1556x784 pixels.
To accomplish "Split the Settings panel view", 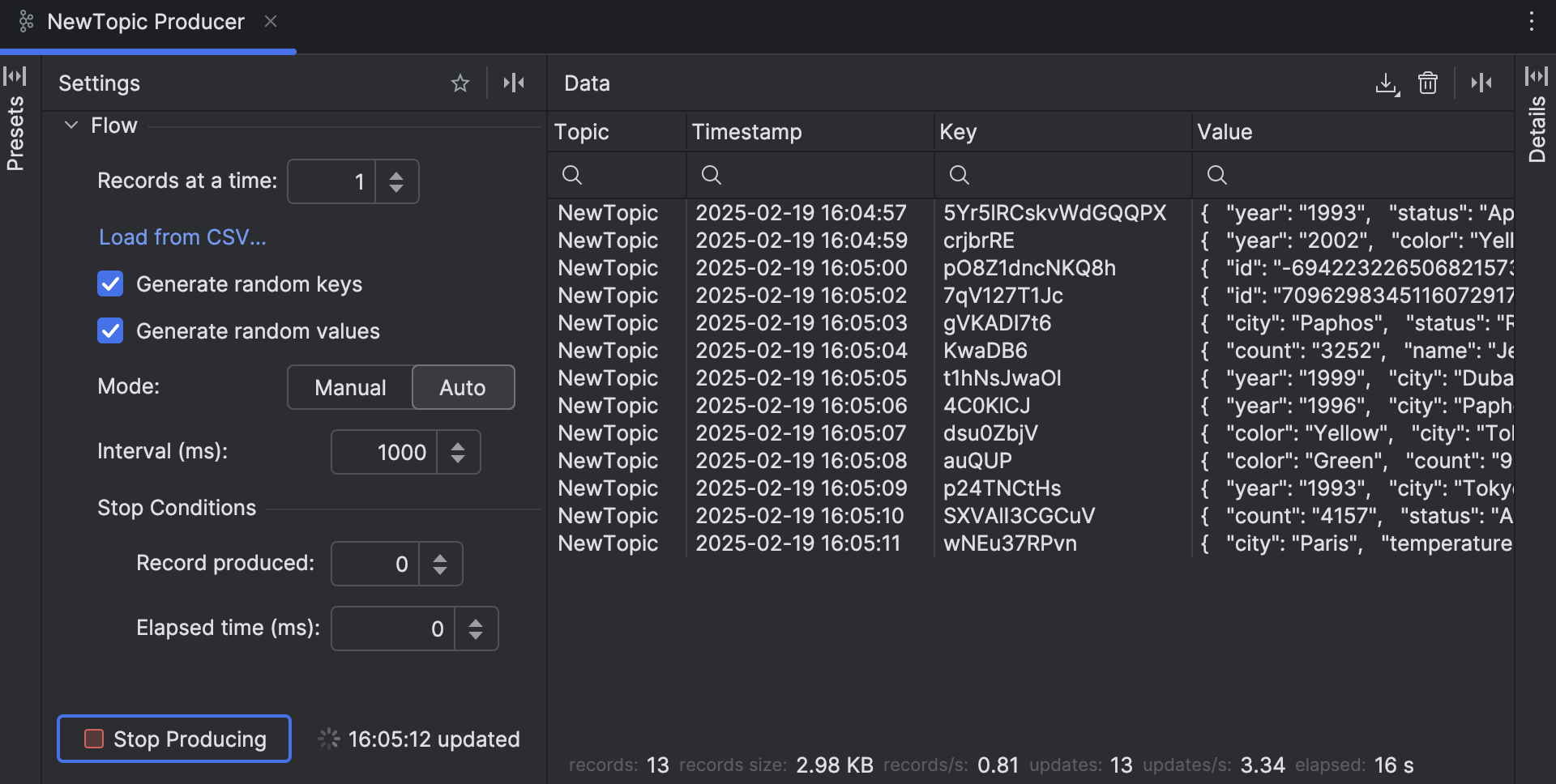I will pyautogui.click(x=514, y=83).
